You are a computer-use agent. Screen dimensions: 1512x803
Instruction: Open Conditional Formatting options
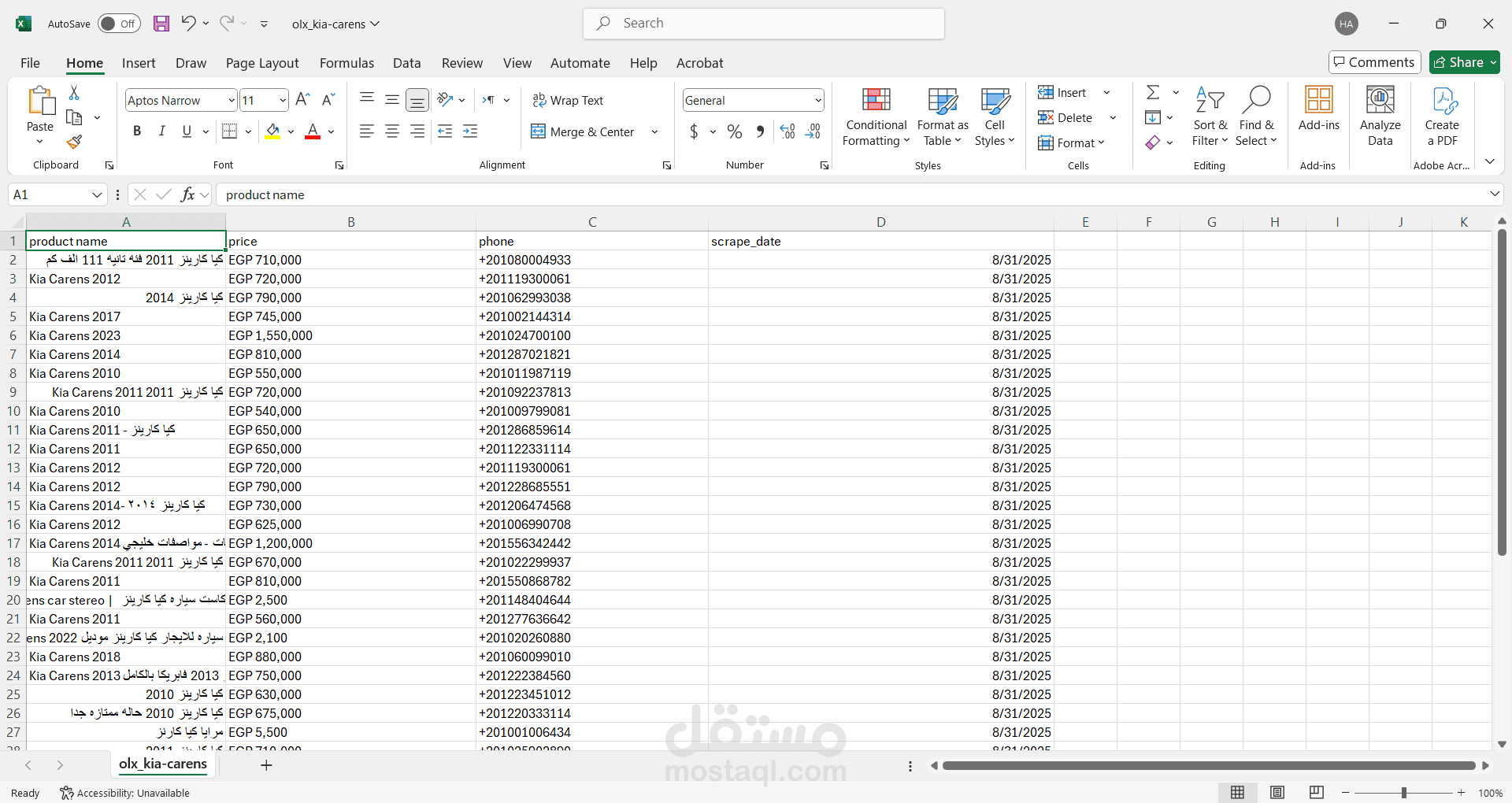[876, 116]
